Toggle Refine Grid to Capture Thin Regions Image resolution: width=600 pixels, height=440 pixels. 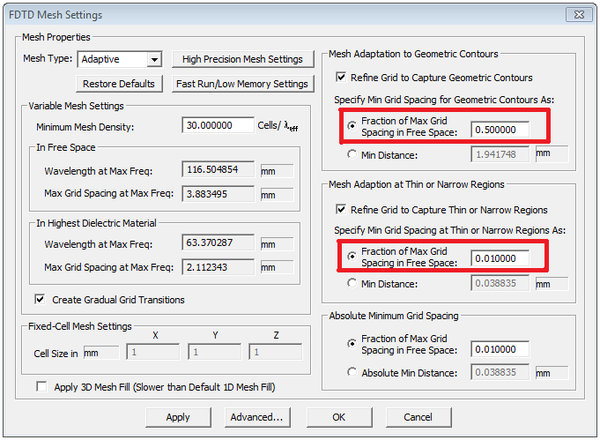coord(343,209)
